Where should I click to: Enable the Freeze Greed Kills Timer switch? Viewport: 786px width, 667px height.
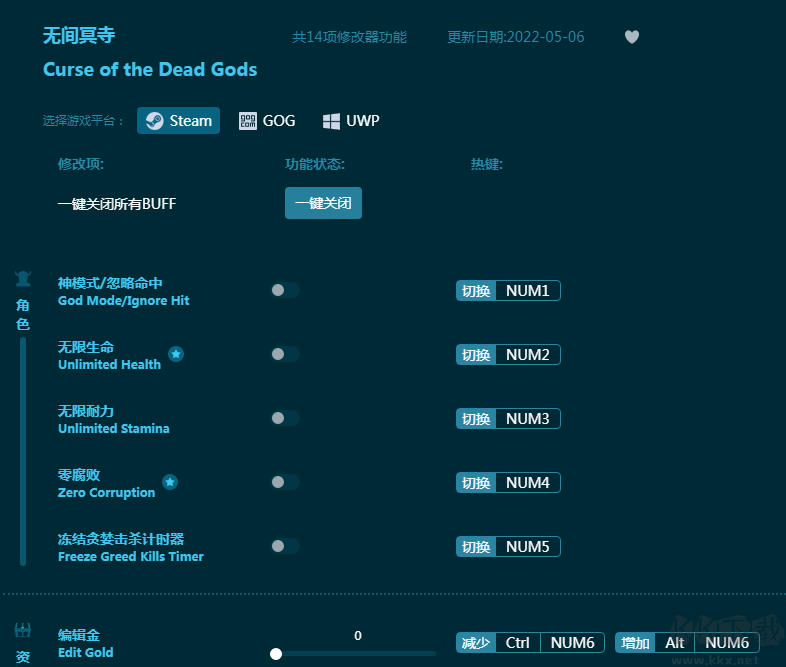click(285, 546)
